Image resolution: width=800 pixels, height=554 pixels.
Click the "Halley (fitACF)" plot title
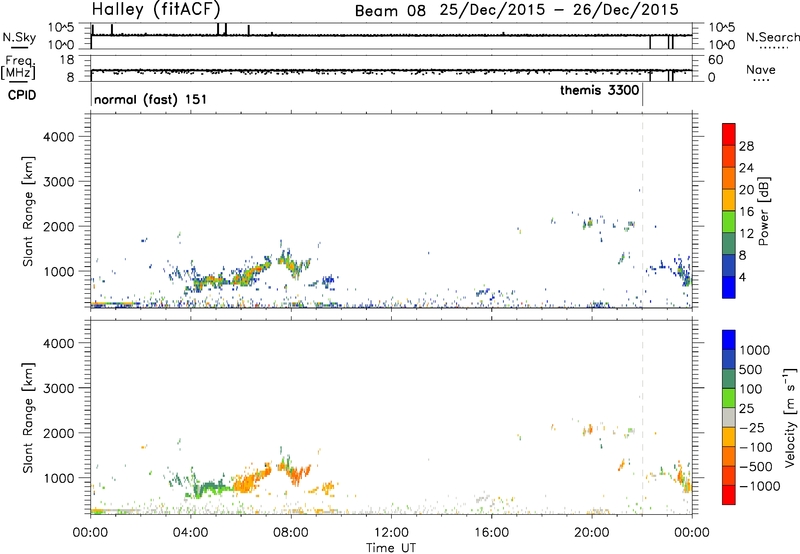point(156,9)
